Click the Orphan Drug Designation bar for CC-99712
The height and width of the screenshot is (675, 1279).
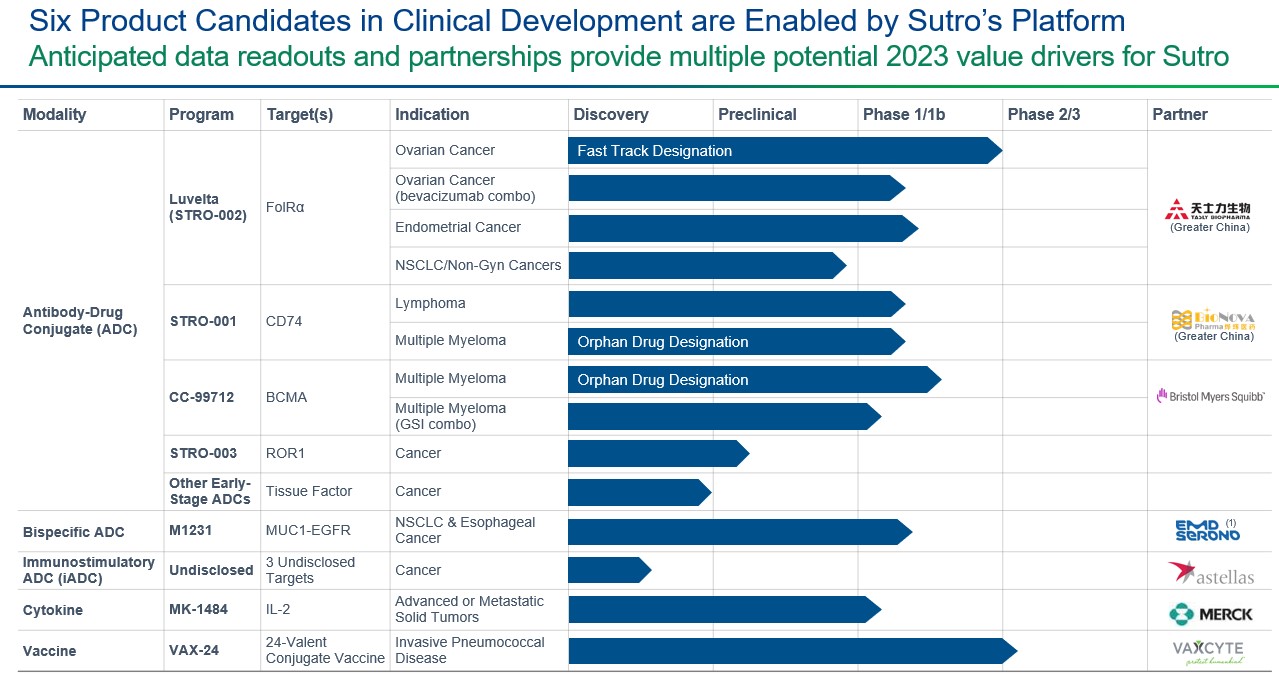(x=750, y=380)
